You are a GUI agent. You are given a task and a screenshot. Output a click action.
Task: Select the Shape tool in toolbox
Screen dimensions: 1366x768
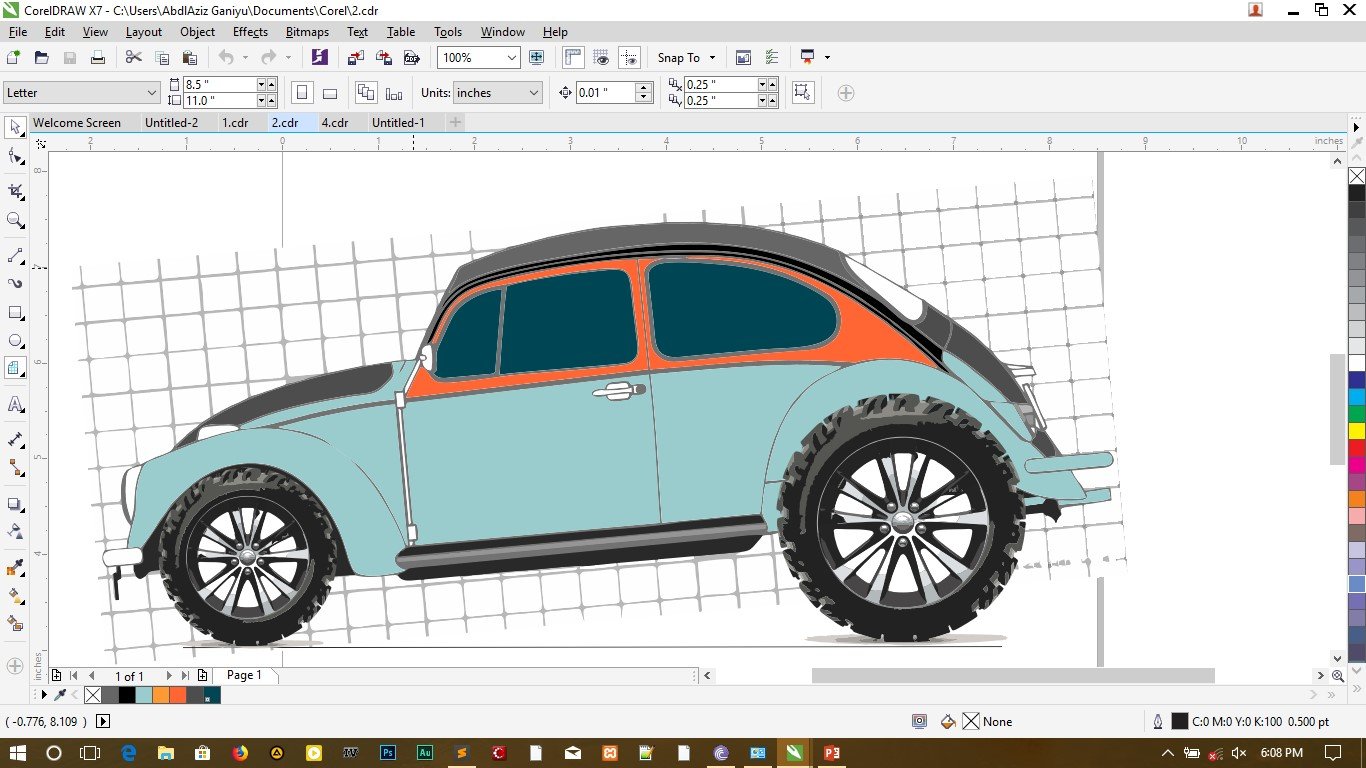(15, 157)
